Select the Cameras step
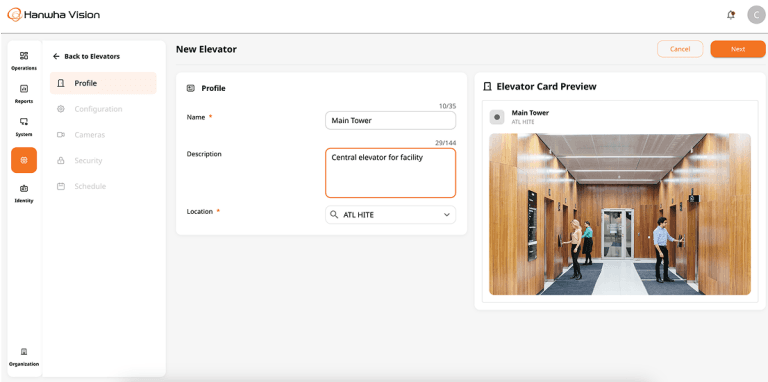The image size is (768, 382). [x=103, y=135]
